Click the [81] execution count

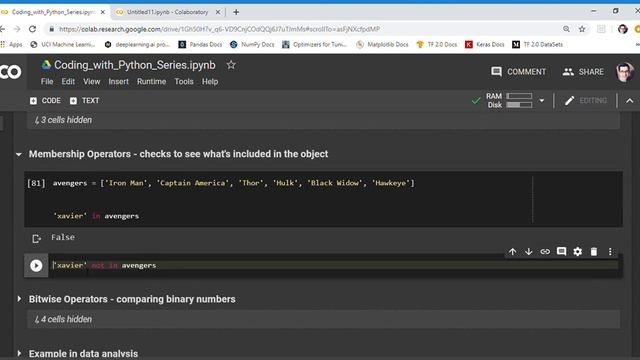pos(36,183)
